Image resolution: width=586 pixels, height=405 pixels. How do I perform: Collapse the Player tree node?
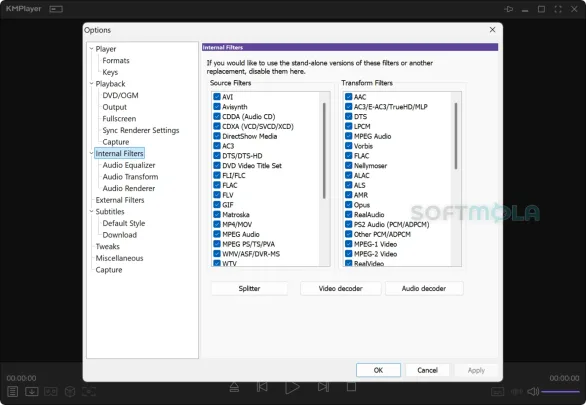(91, 49)
